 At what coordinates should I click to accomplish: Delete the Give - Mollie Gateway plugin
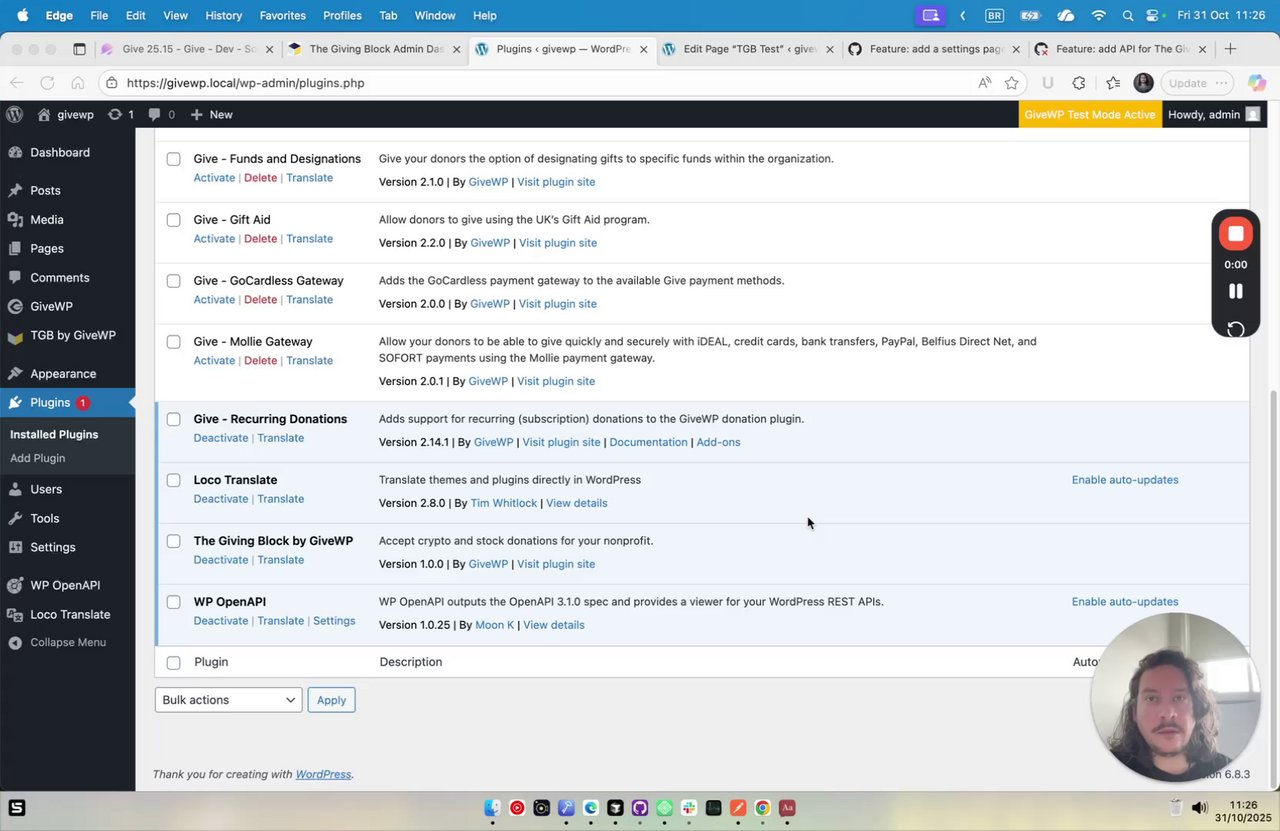click(x=260, y=361)
